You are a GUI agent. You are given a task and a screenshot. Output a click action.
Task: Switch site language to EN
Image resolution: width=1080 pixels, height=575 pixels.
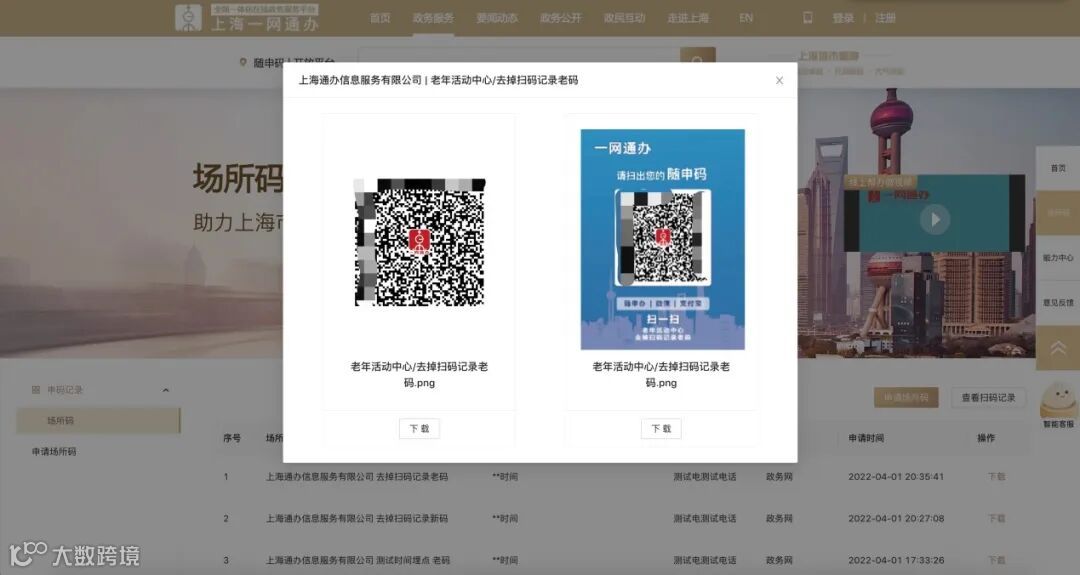click(x=746, y=18)
